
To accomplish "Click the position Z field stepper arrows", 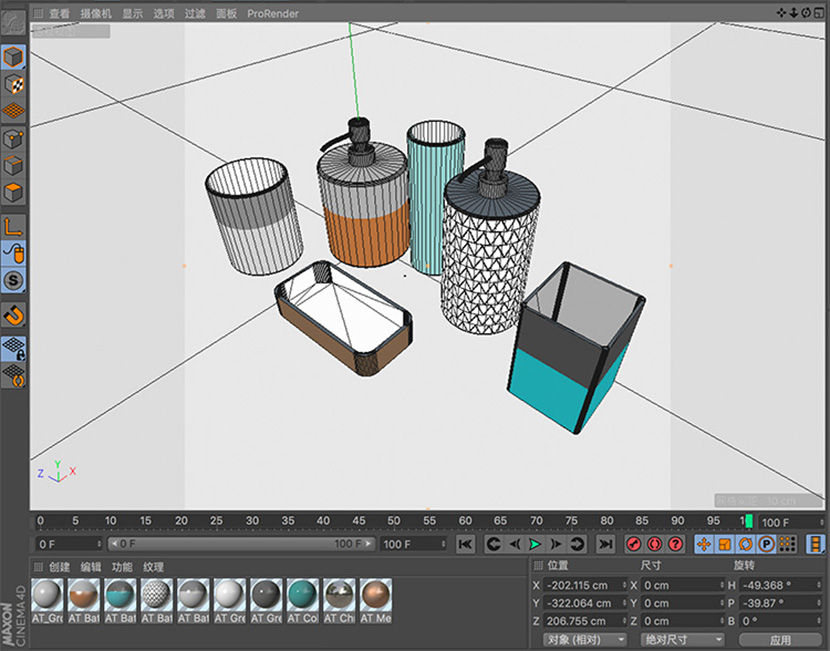I will (624, 621).
